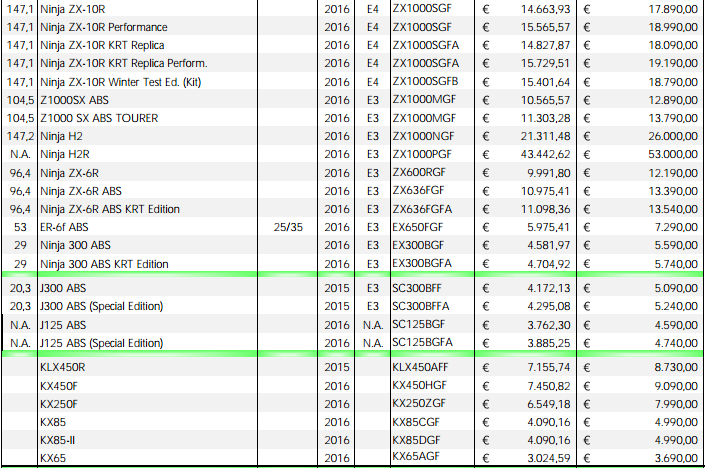This screenshot has height=468, width=705.
Task: Select the 9.090,00 retail price cell
Action: click(x=676, y=386)
